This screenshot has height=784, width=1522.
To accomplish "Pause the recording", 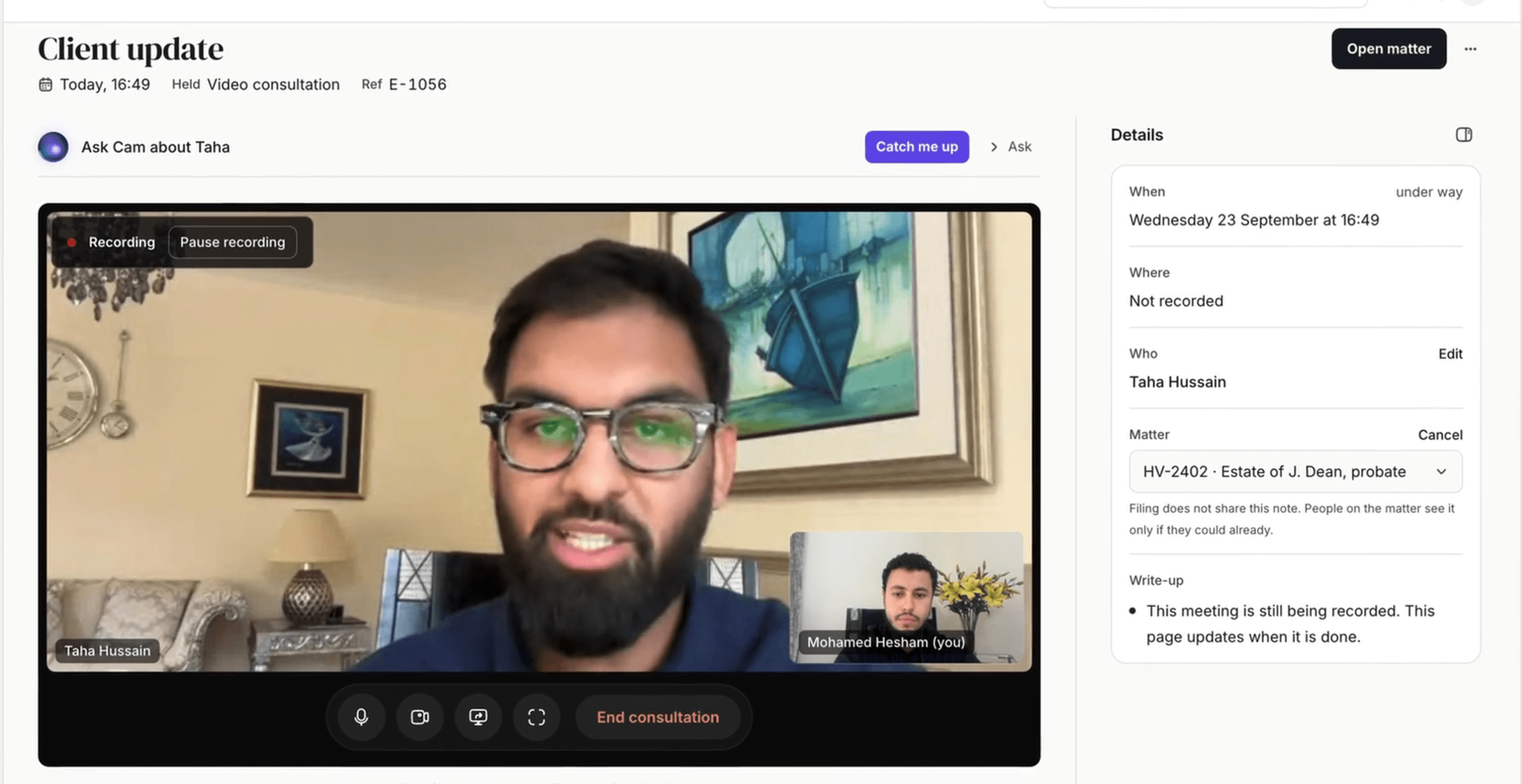I will 232,241.
